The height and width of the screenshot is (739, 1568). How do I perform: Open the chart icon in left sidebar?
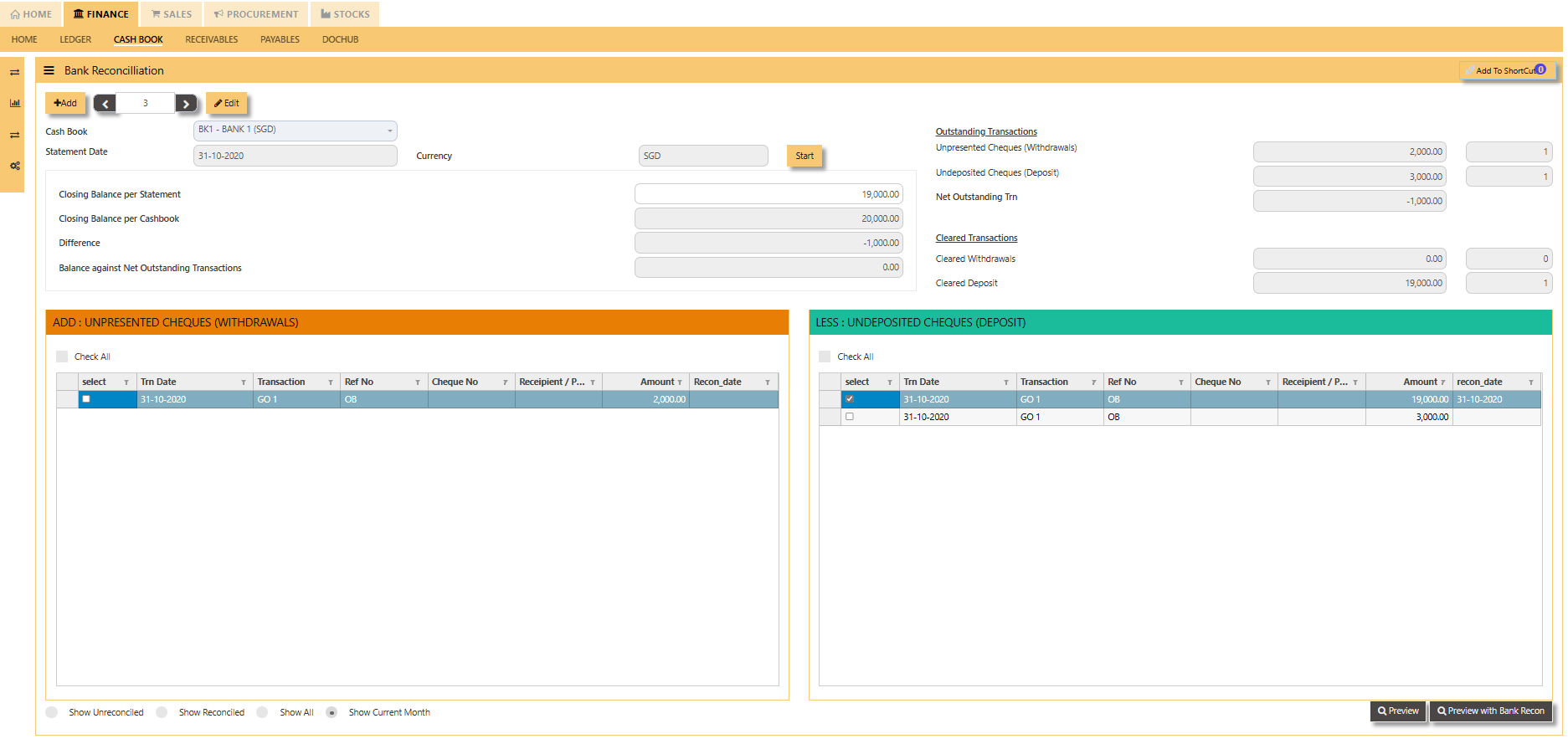(14, 103)
